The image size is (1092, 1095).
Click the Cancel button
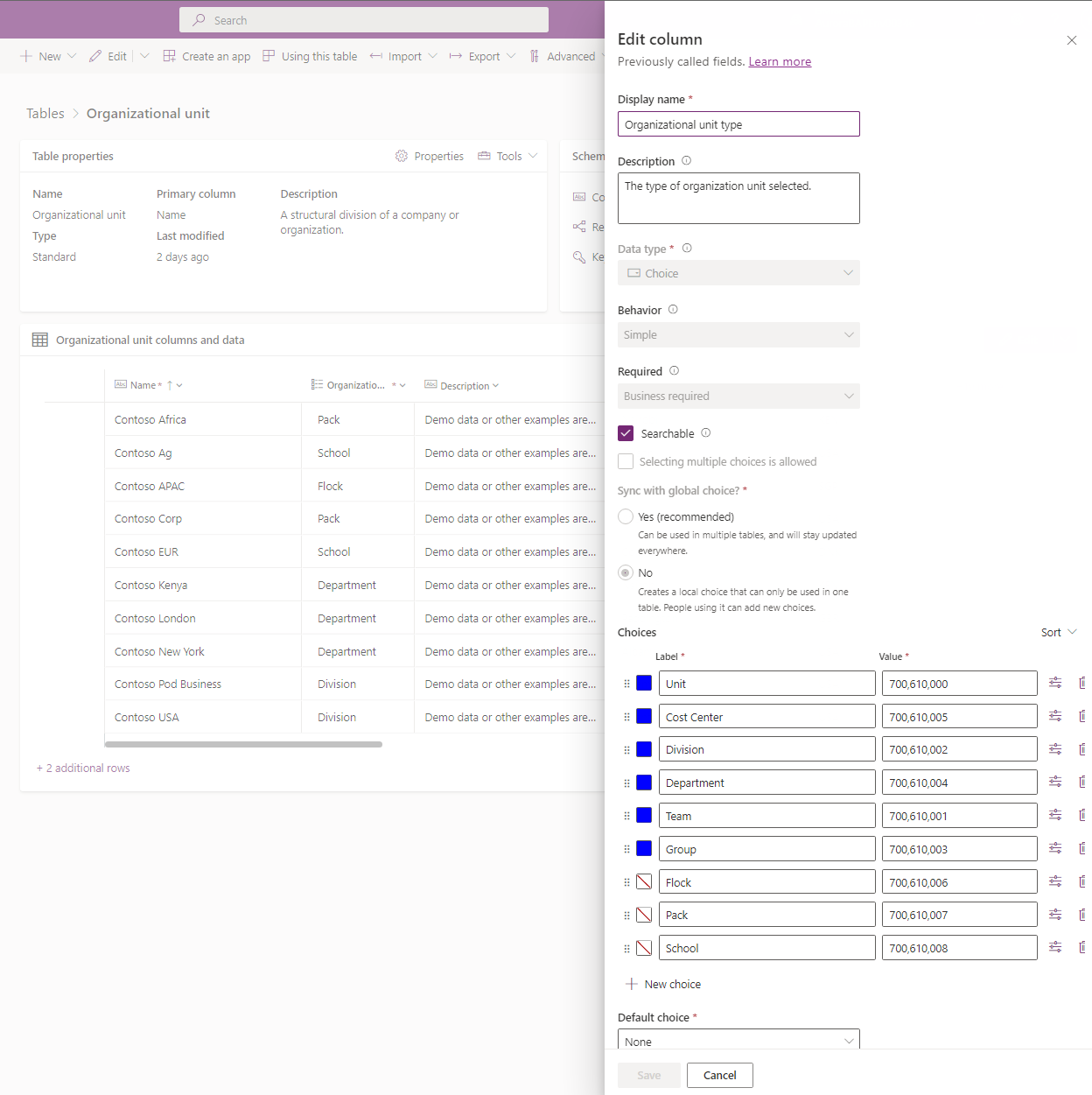(719, 1075)
